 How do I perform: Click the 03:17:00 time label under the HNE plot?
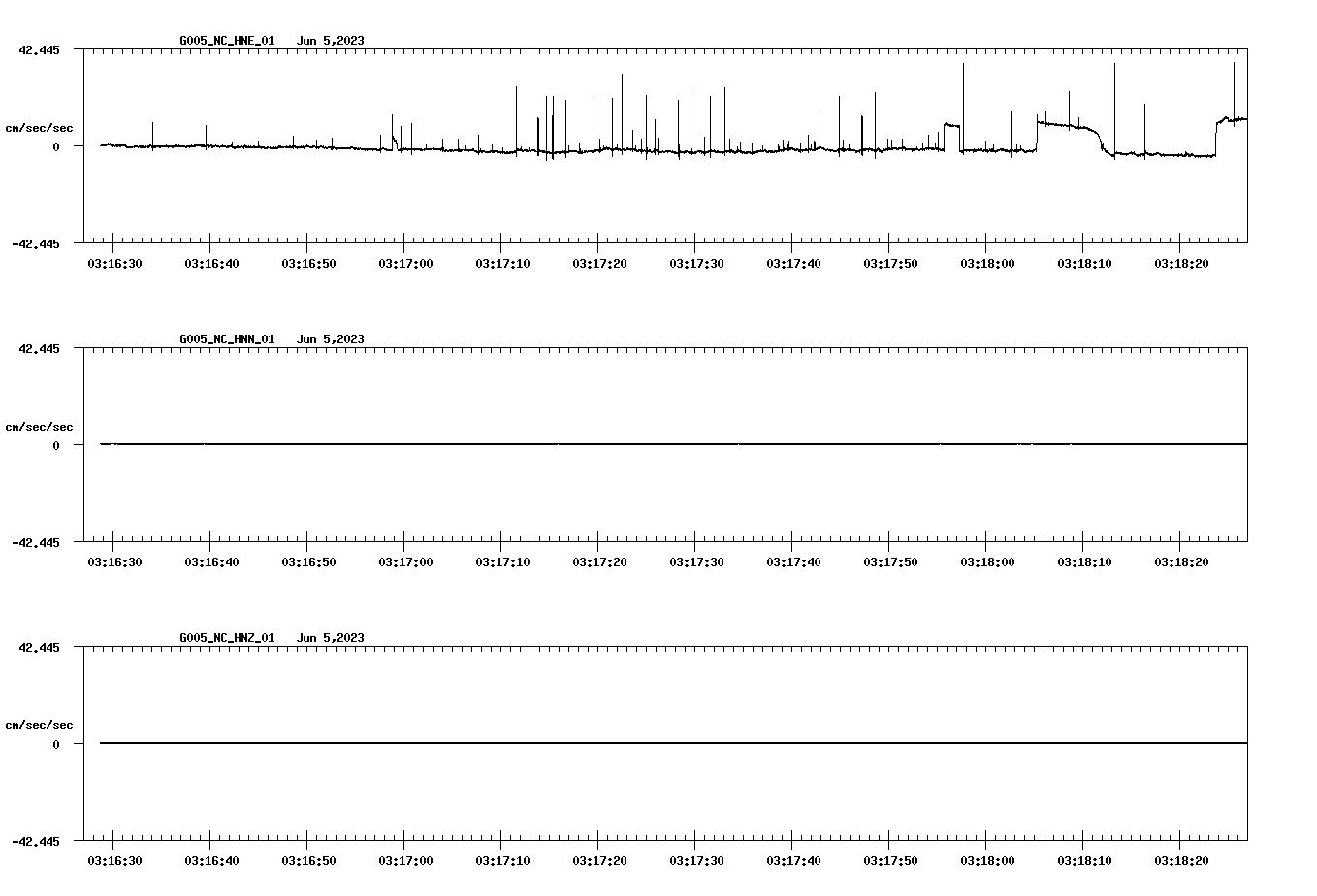pyautogui.click(x=405, y=263)
